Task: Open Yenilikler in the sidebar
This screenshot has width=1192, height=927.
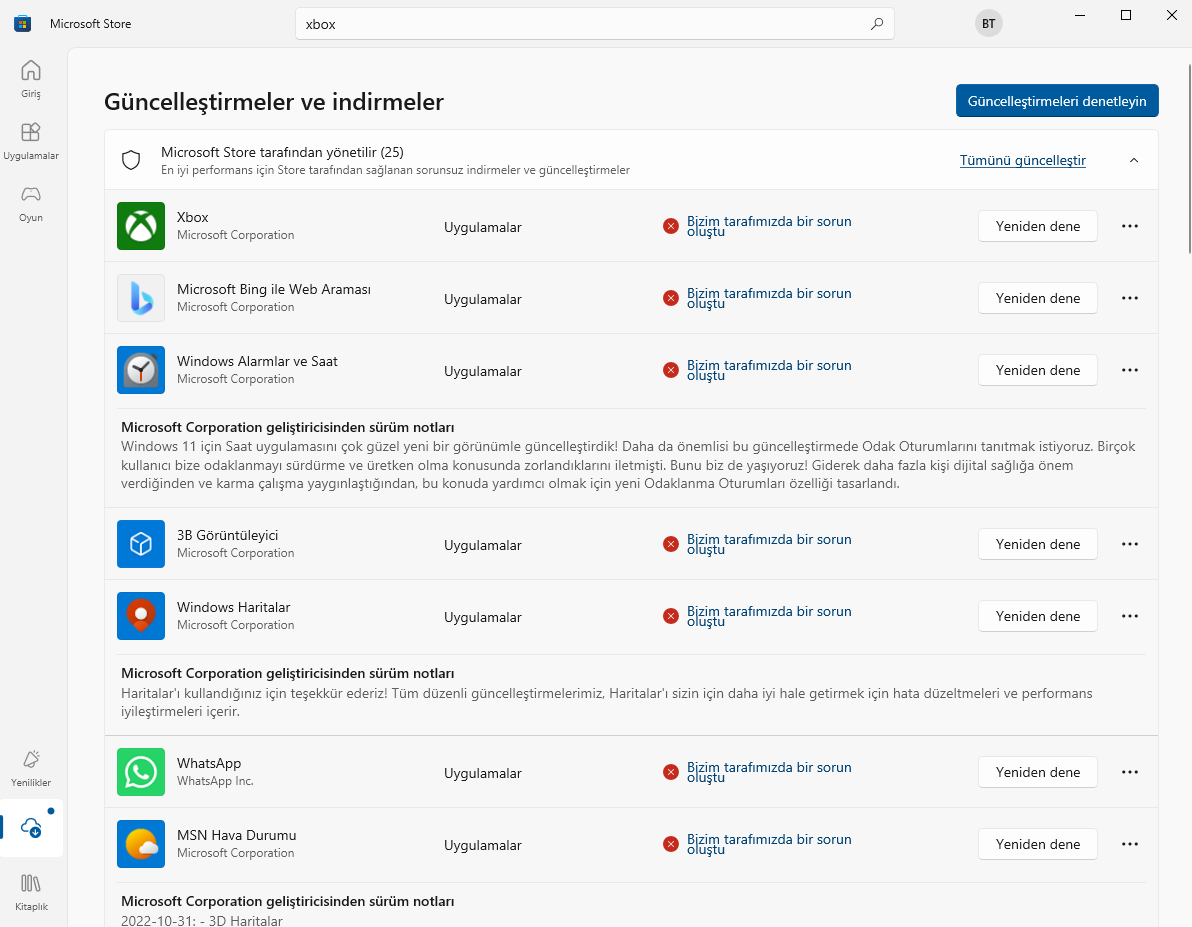Action: [30, 769]
